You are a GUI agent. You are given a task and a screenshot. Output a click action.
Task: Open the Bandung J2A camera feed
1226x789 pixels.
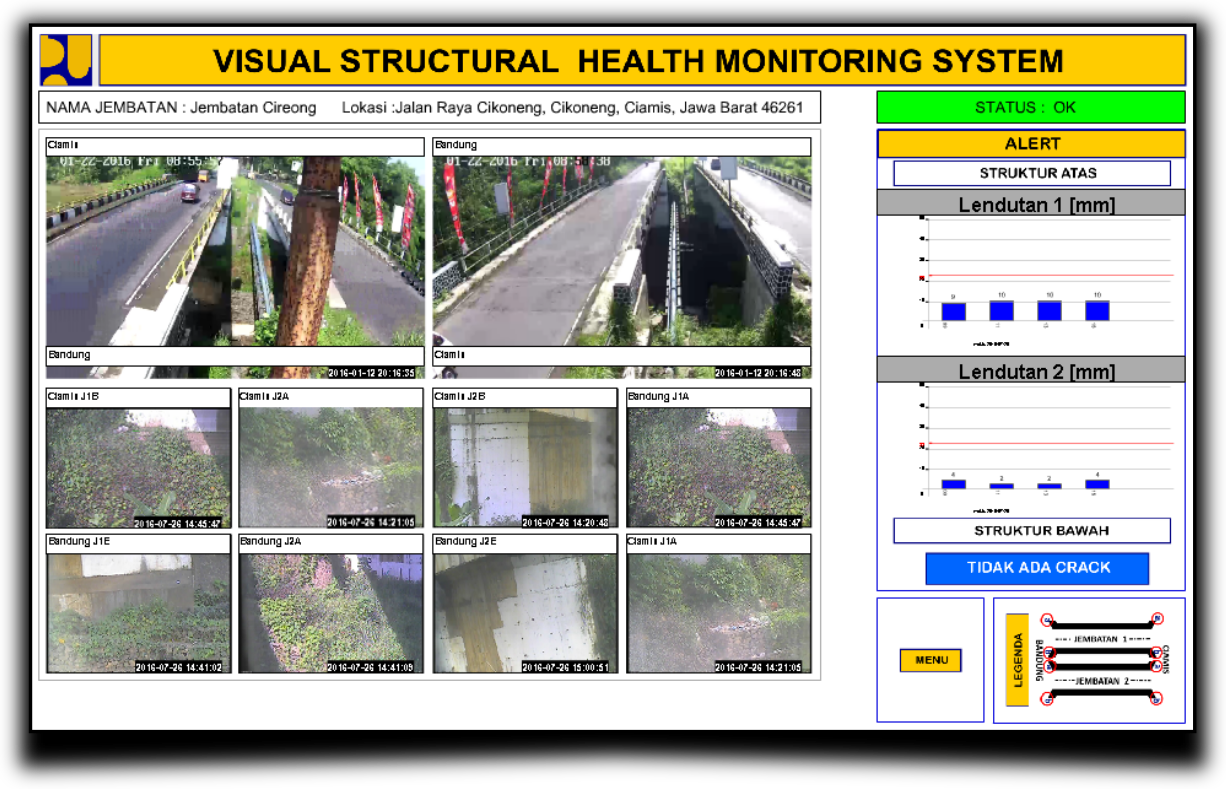coord(331,604)
